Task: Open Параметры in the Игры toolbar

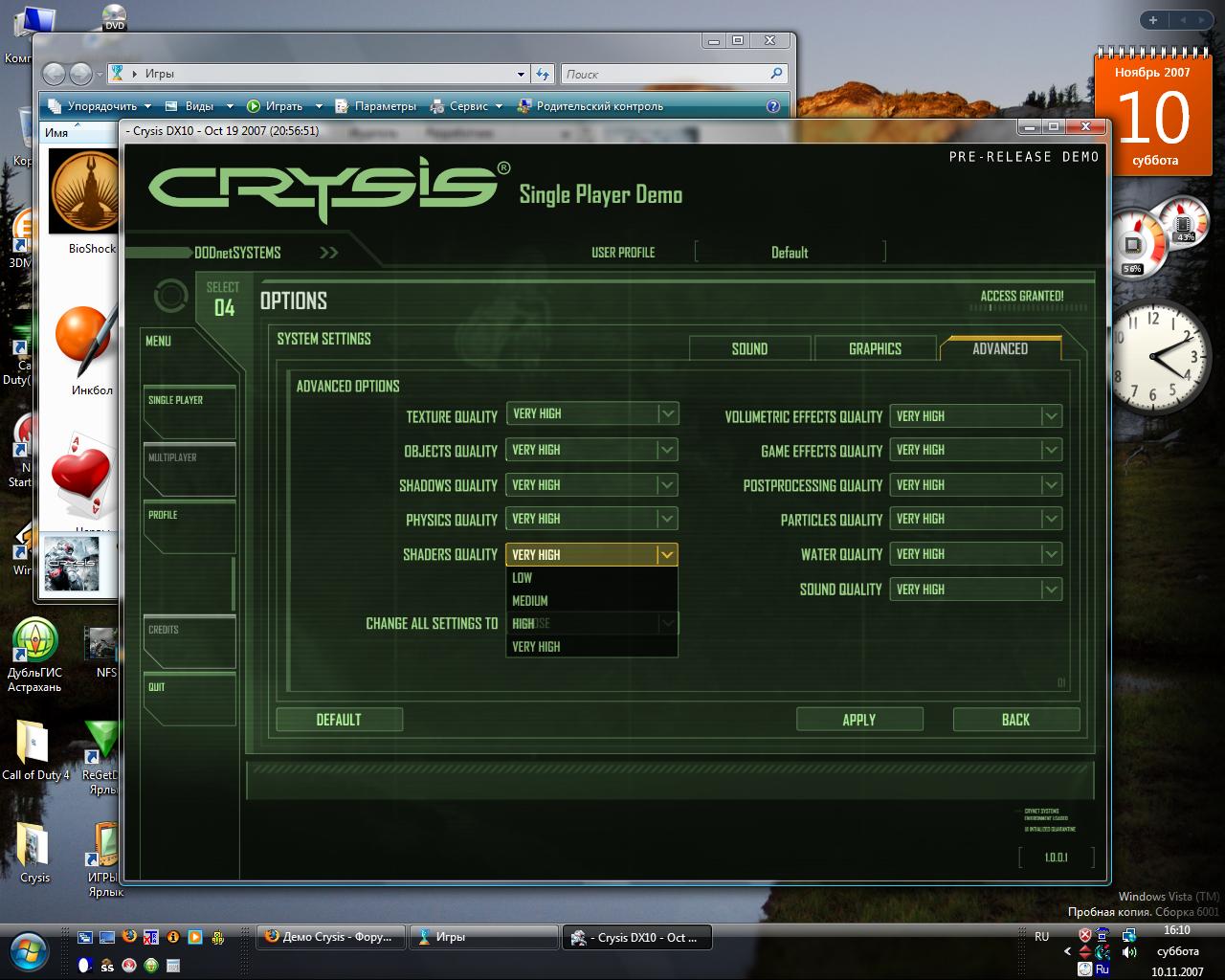Action: click(378, 106)
